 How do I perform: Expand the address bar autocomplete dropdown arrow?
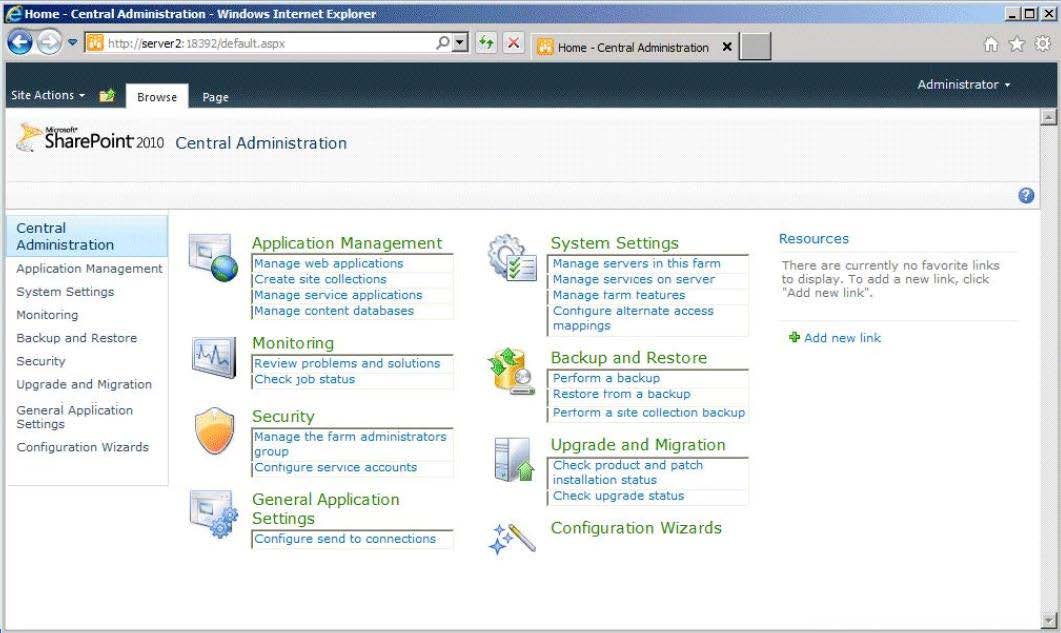461,43
